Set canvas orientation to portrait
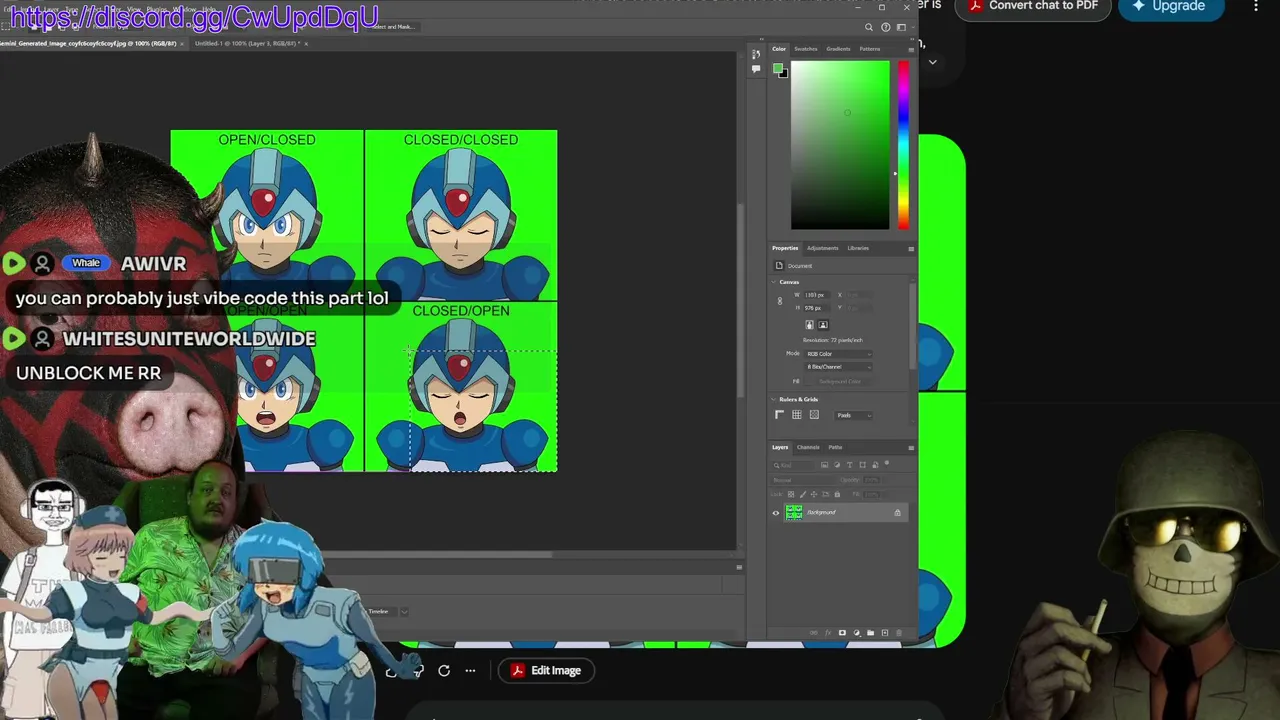1280x720 pixels. click(x=810, y=325)
